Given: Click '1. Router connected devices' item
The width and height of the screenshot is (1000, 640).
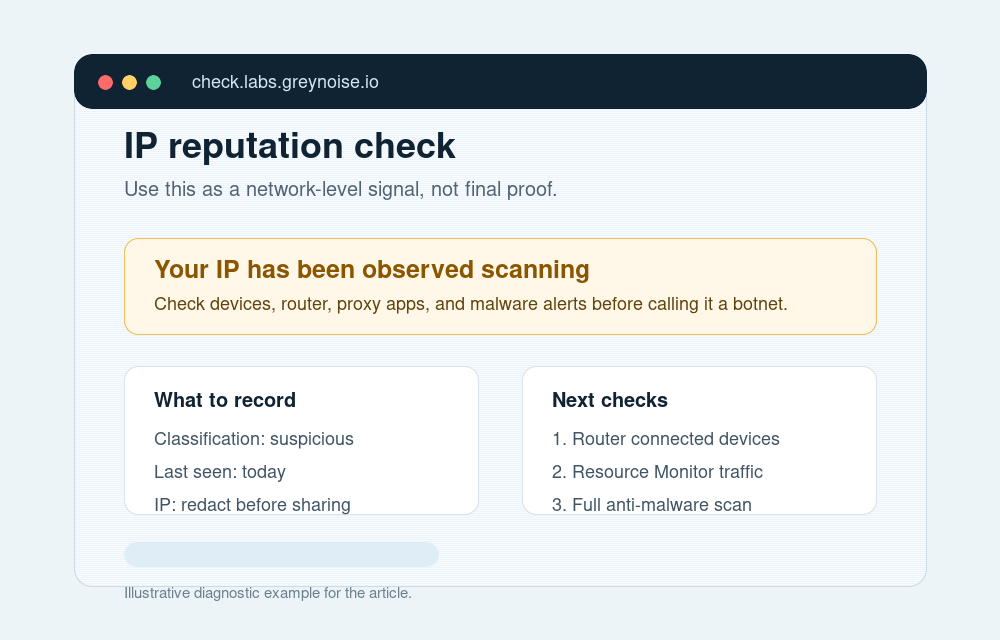Looking at the screenshot, I should pos(666,439).
